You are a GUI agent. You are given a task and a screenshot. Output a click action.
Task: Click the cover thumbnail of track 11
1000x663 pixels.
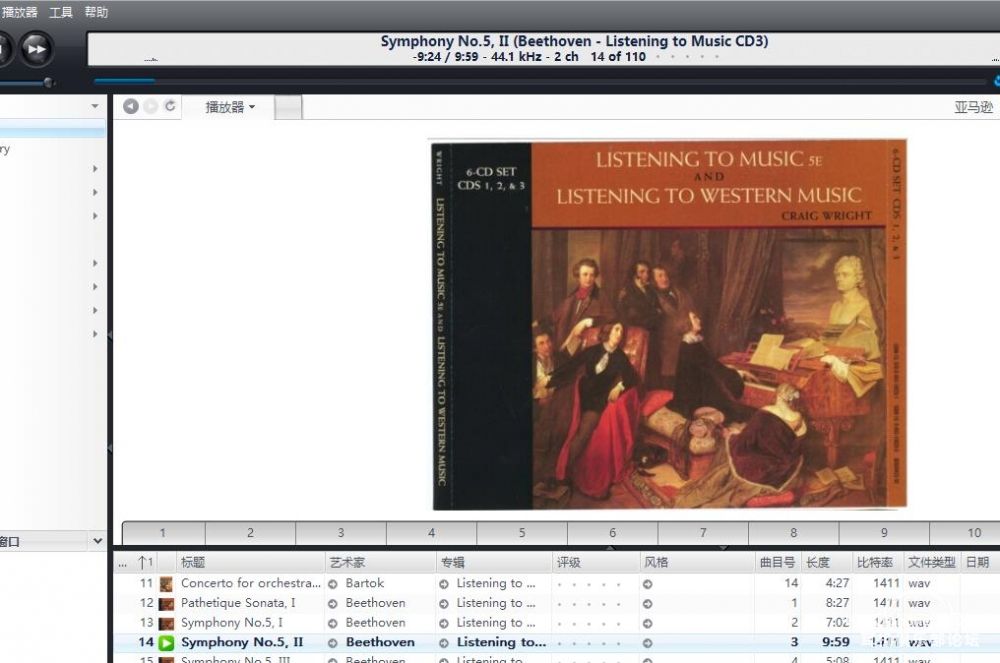(166, 584)
